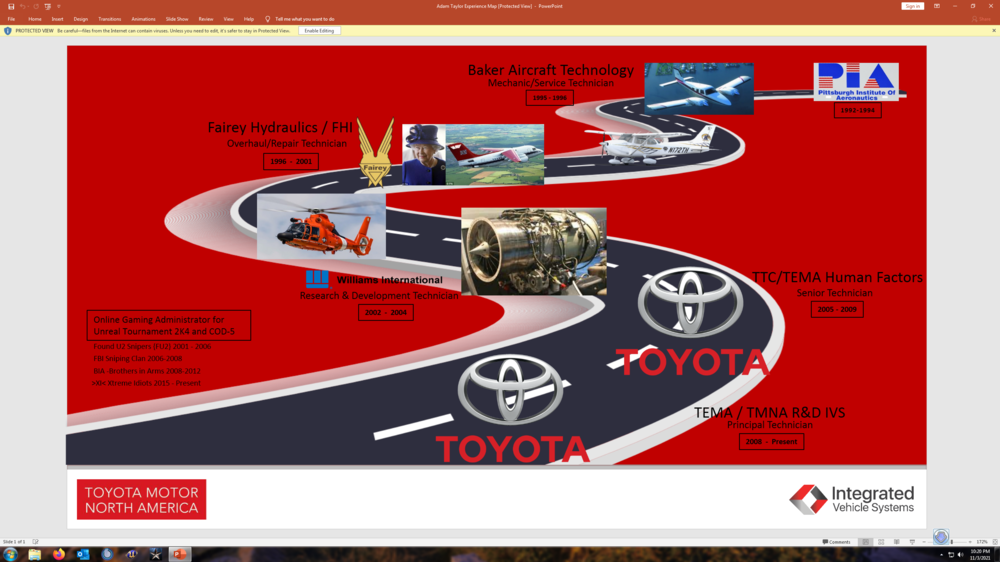The width and height of the screenshot is (1000, 562).
Task: Click the Sign in button
Action: point(913,6)
